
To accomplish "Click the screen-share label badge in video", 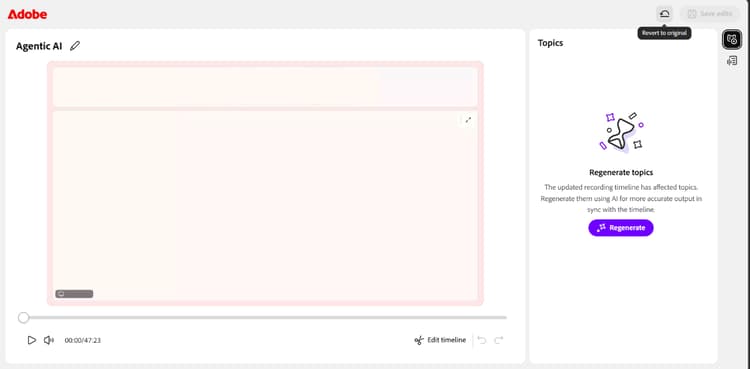I will (x=74, y=294).
